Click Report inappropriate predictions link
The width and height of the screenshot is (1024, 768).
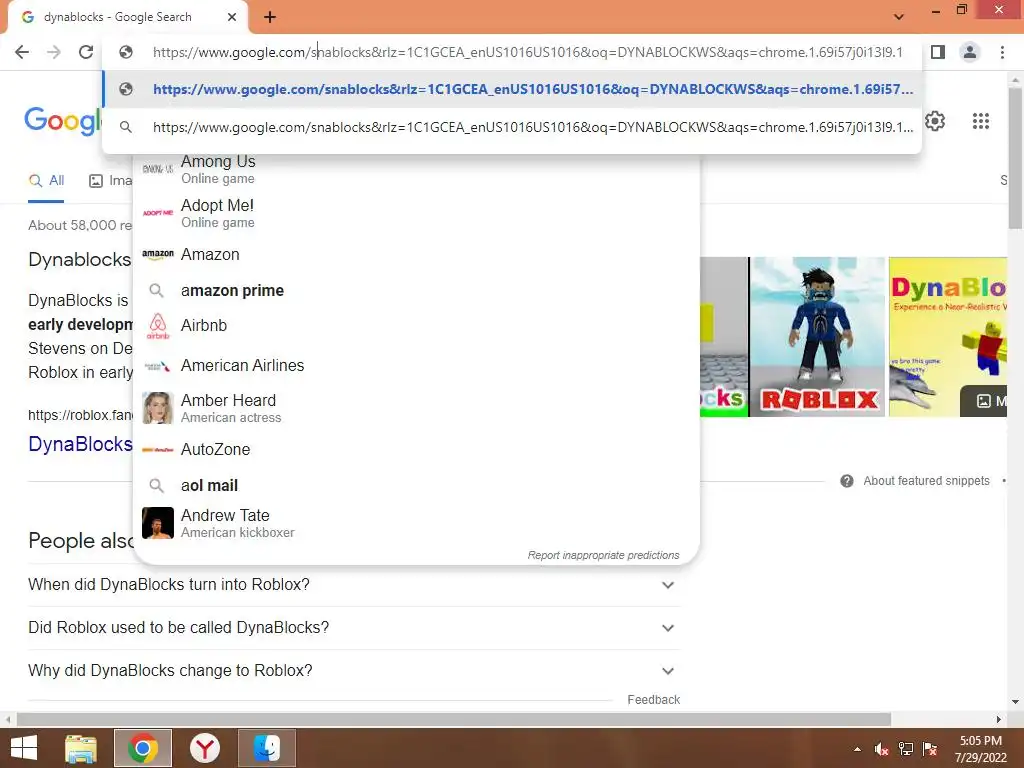pyautogui.click(x=603, y=555)
